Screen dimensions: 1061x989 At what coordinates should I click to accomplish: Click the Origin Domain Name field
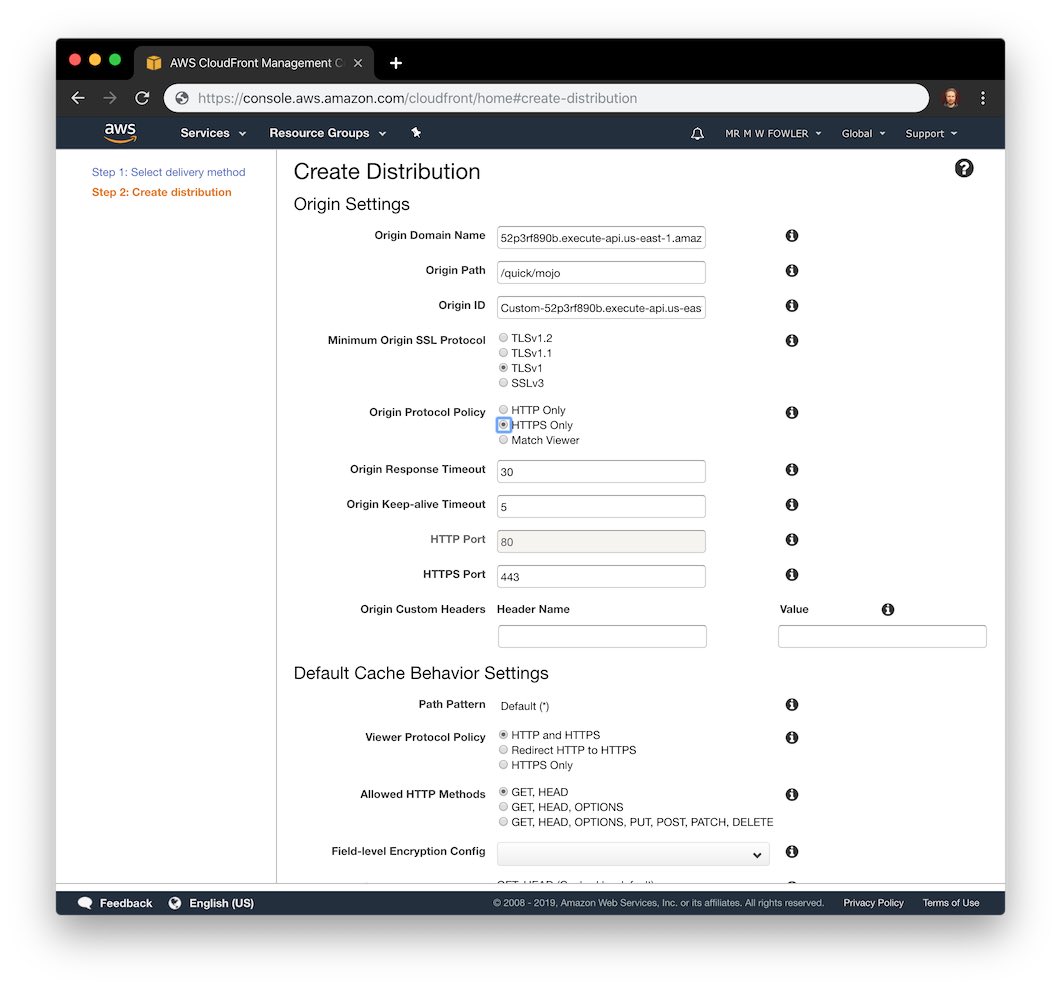(601, 237)
